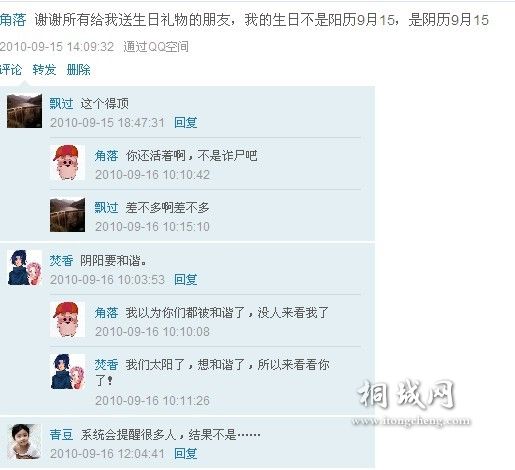Reply to 青豆's 系统会提醒很多人 comment
This screenshot has height=470, width=515.
[x=186, y=454]
